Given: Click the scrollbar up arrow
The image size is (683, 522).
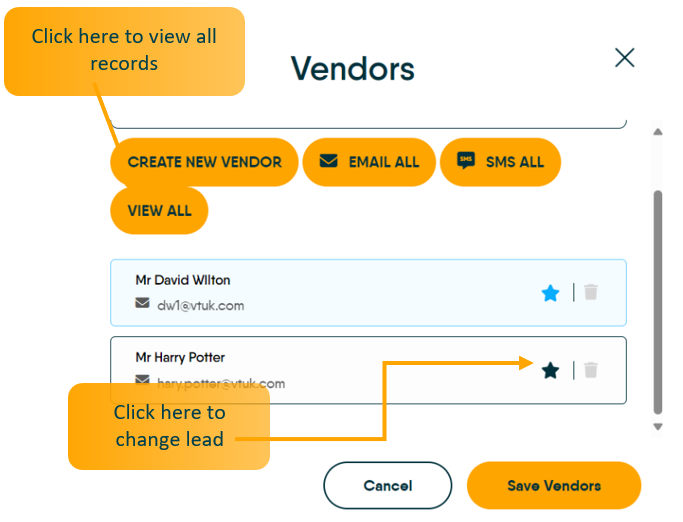Looking at the screenshot, I should [x=657, y=131].
